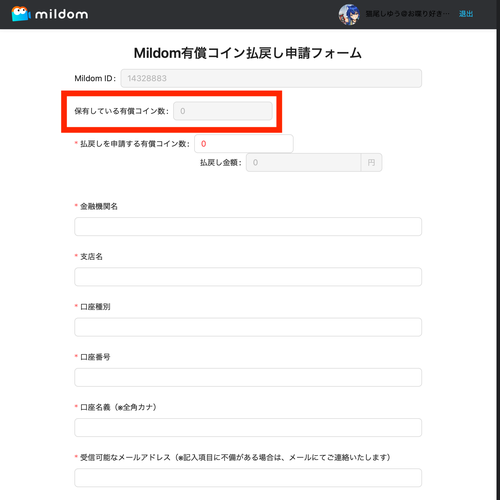Click the 保有している有償コイン数 field
The height and width of the screenshot is (500, 500).
223,111
